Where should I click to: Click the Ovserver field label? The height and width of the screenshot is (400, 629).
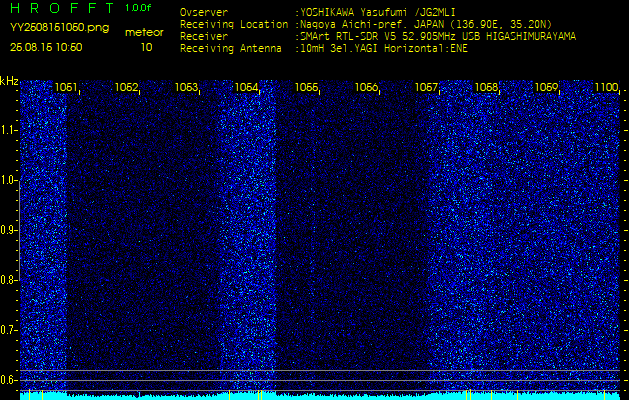(x=204, y=12)
